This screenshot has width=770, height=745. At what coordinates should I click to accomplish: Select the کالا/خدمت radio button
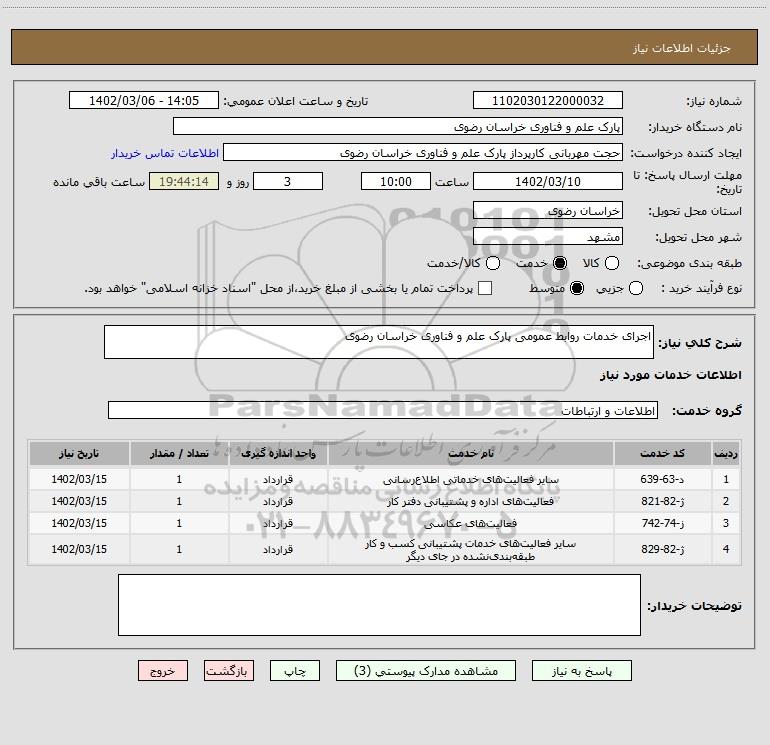pyautogui.click(x=493, y=263)
